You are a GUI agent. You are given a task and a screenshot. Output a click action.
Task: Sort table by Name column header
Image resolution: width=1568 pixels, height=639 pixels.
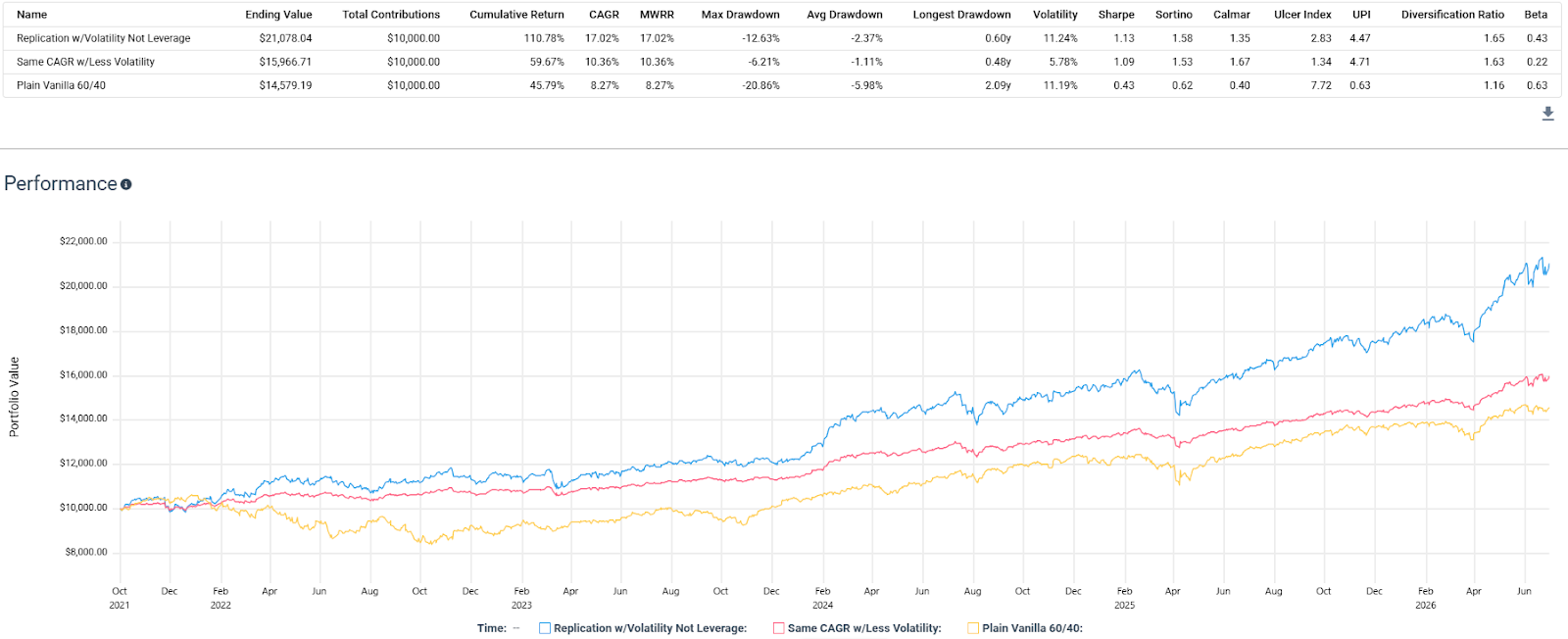pos(31,15)
